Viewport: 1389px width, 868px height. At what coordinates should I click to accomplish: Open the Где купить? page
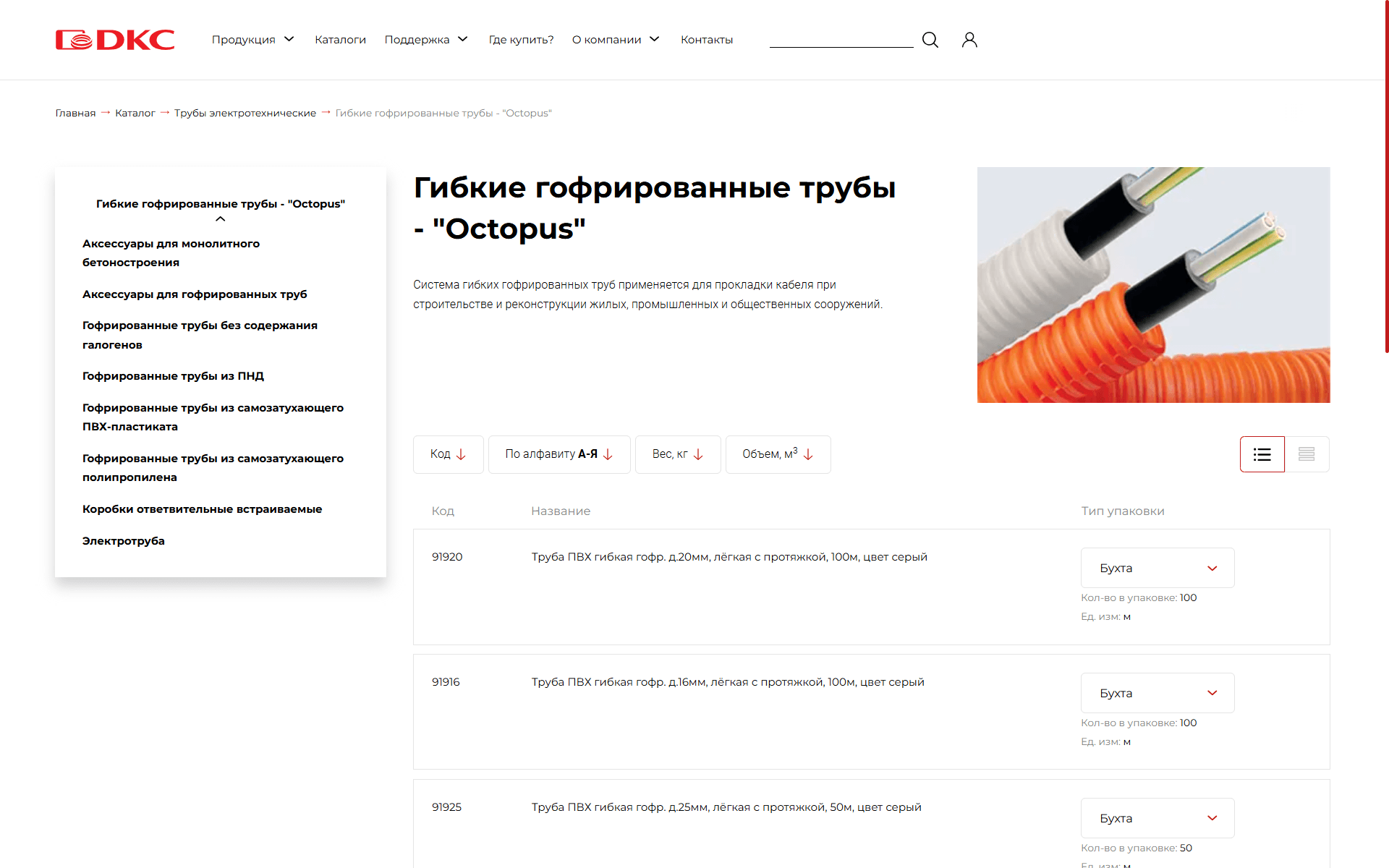[521, 40]
